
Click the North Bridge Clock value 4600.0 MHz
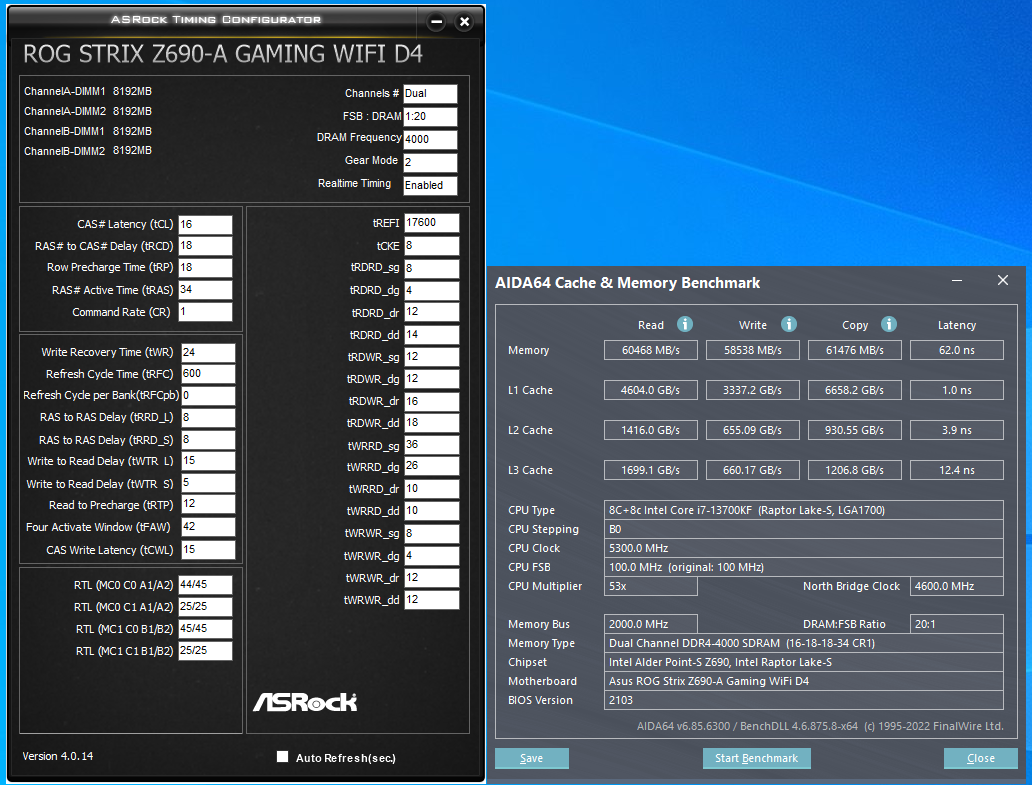coord(957,586)
